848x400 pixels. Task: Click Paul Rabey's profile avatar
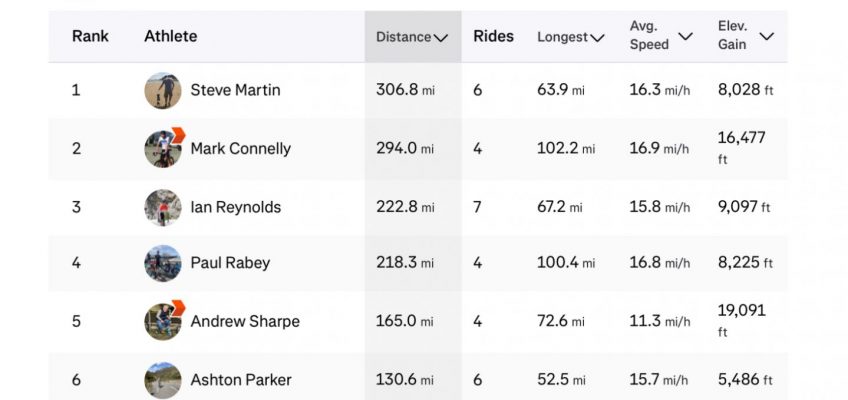tap(162, 264)
